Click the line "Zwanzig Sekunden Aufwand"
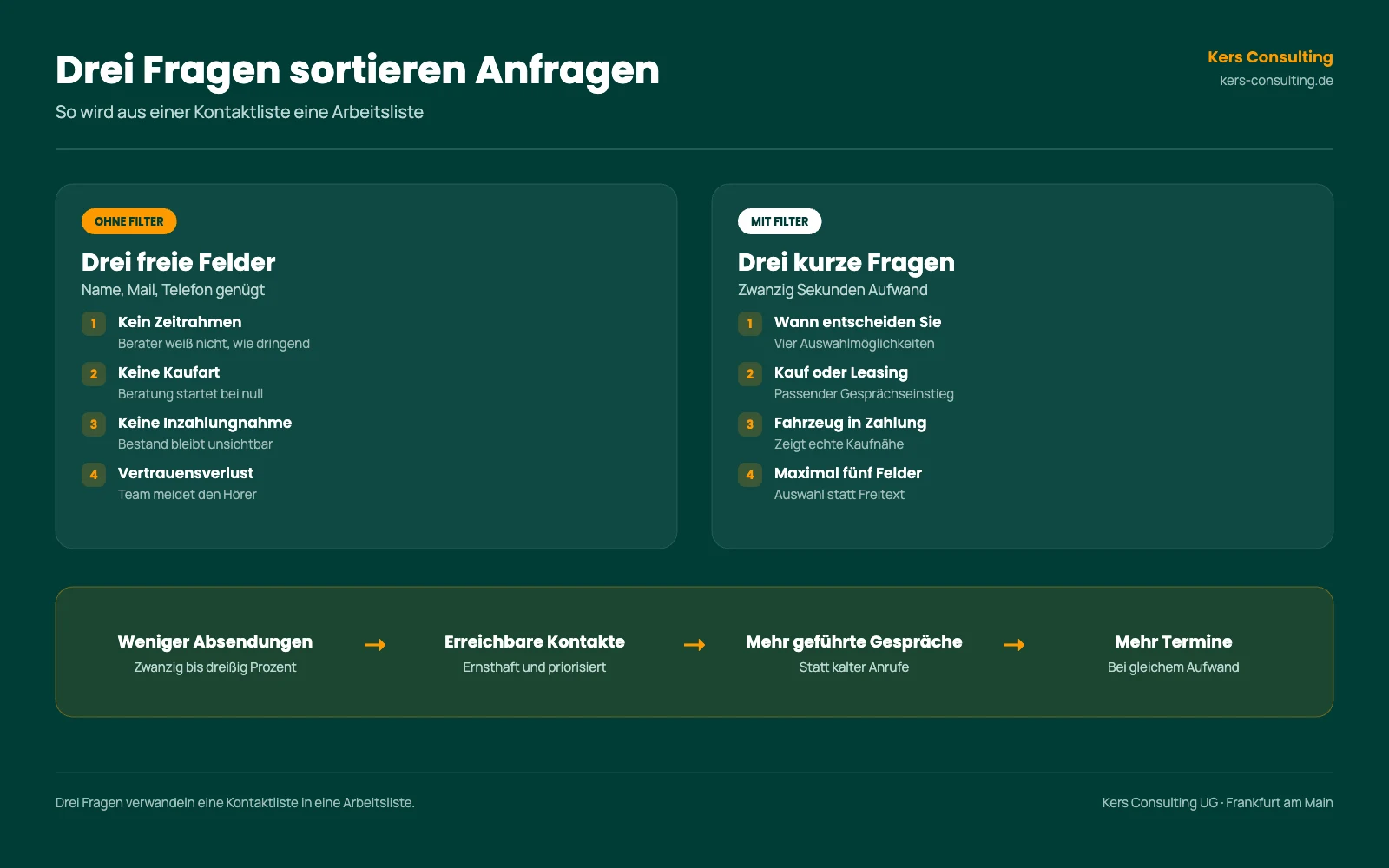1389x868 pixels. (833, 290)
